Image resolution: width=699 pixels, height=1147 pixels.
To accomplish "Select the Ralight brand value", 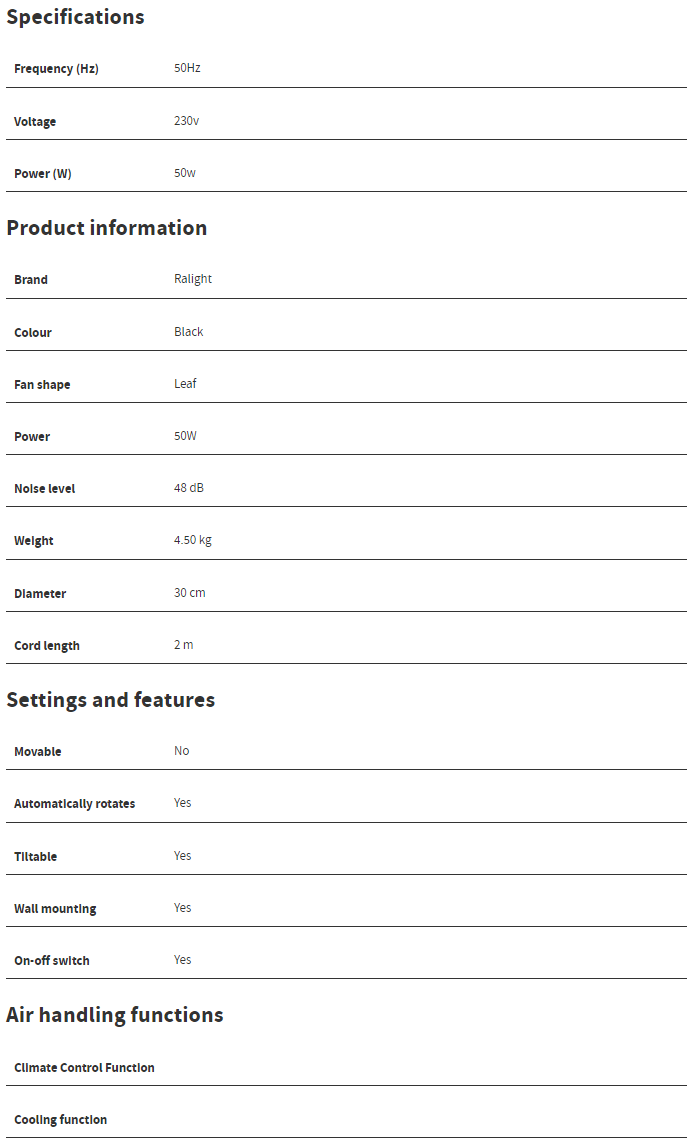I will tap(193, 279).
